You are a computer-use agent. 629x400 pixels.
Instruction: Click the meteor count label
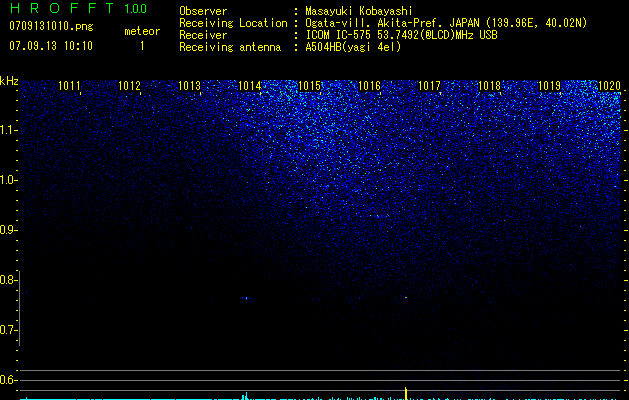click(x=142, y=31)
